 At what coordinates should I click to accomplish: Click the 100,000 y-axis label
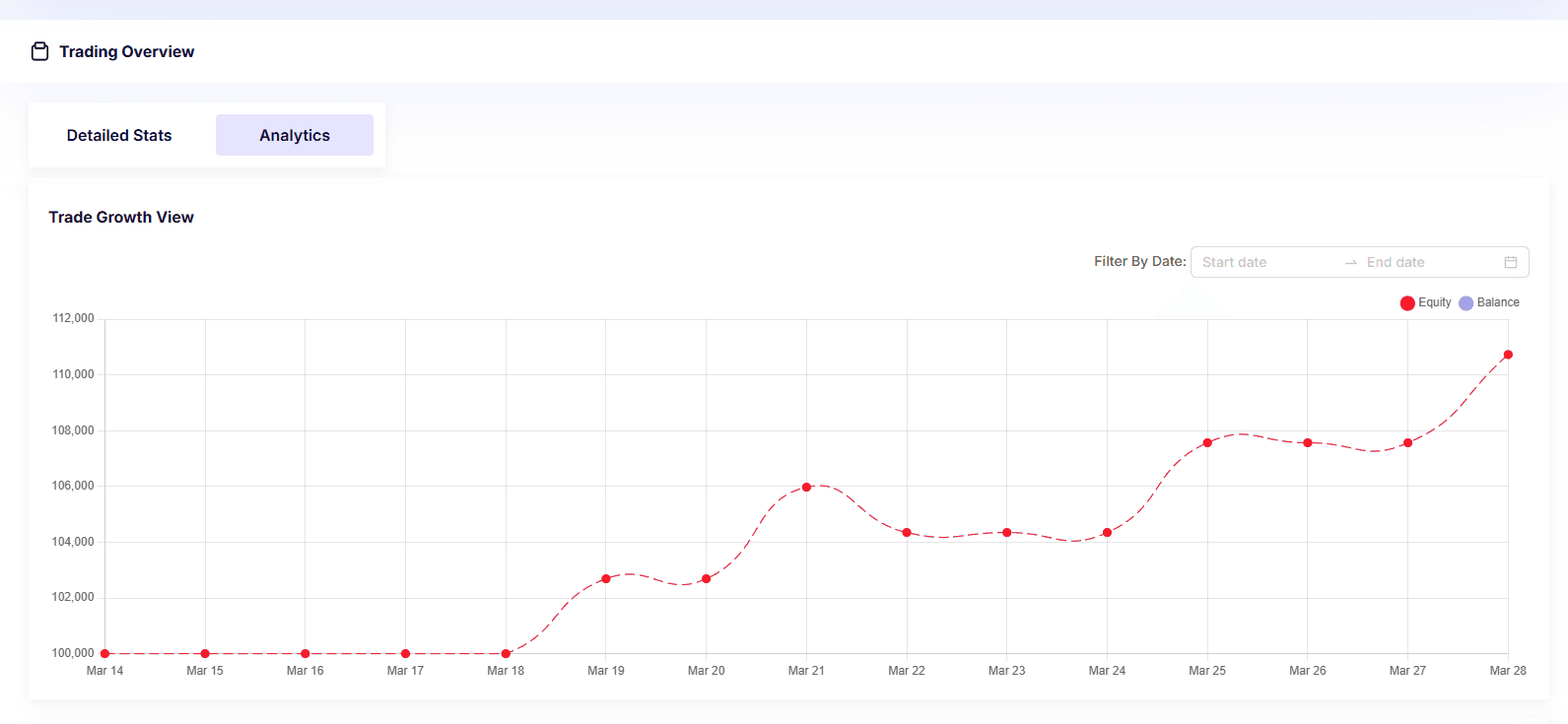point(74,653)
